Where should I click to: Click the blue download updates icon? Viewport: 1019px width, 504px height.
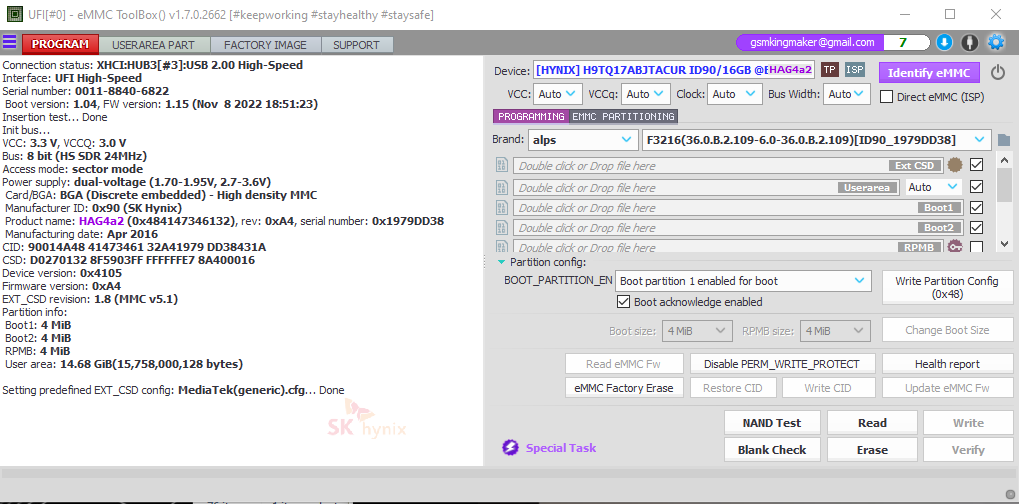944,43
